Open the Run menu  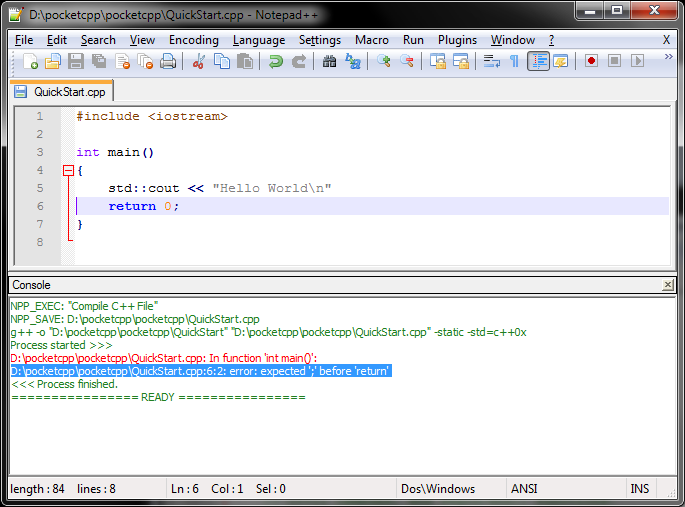click(413, 40)
